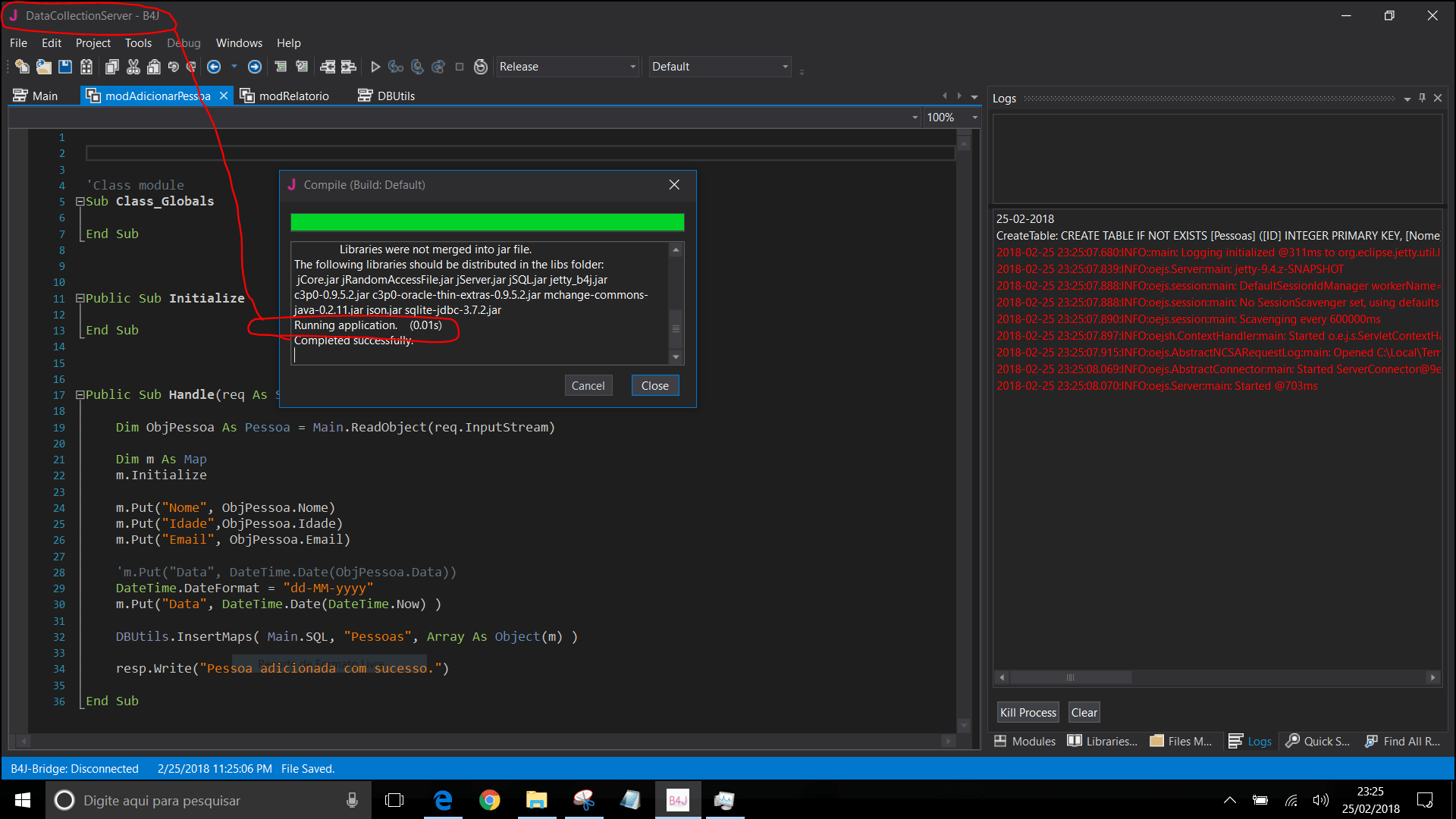Image resolution: width=1456 pixels, height=819 pixels.
Task: Click the Save file toolbar icon
Action: coord(65,67)
